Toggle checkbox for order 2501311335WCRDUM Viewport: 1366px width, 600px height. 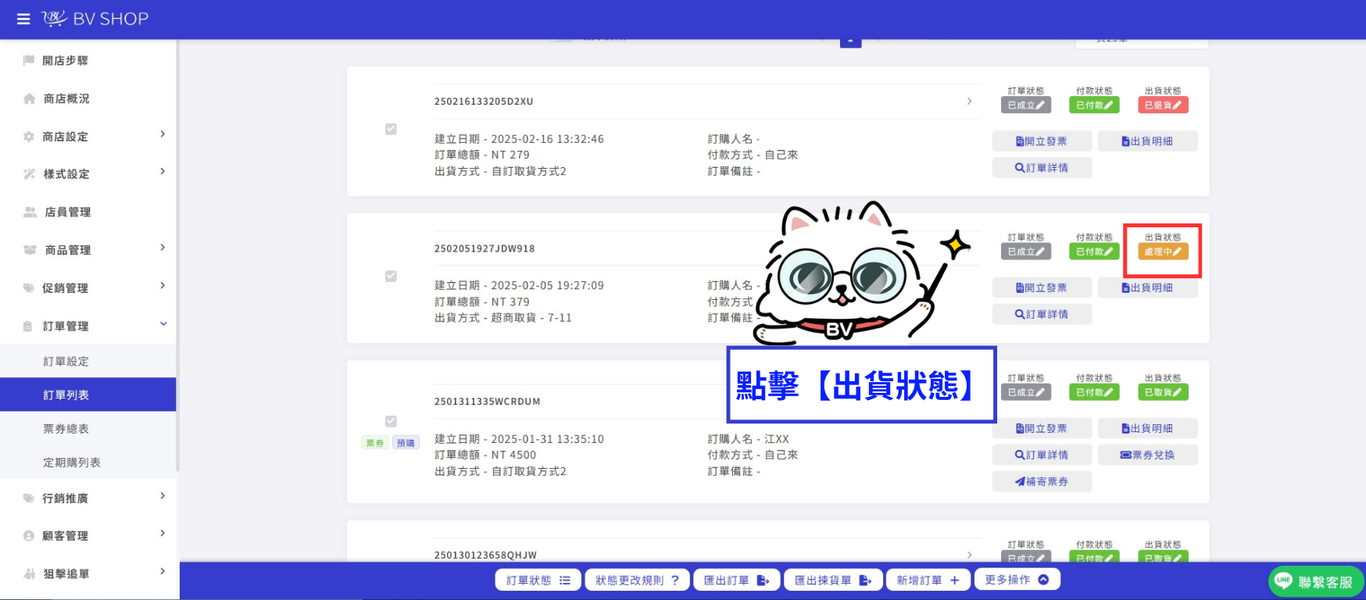point(391,421)
